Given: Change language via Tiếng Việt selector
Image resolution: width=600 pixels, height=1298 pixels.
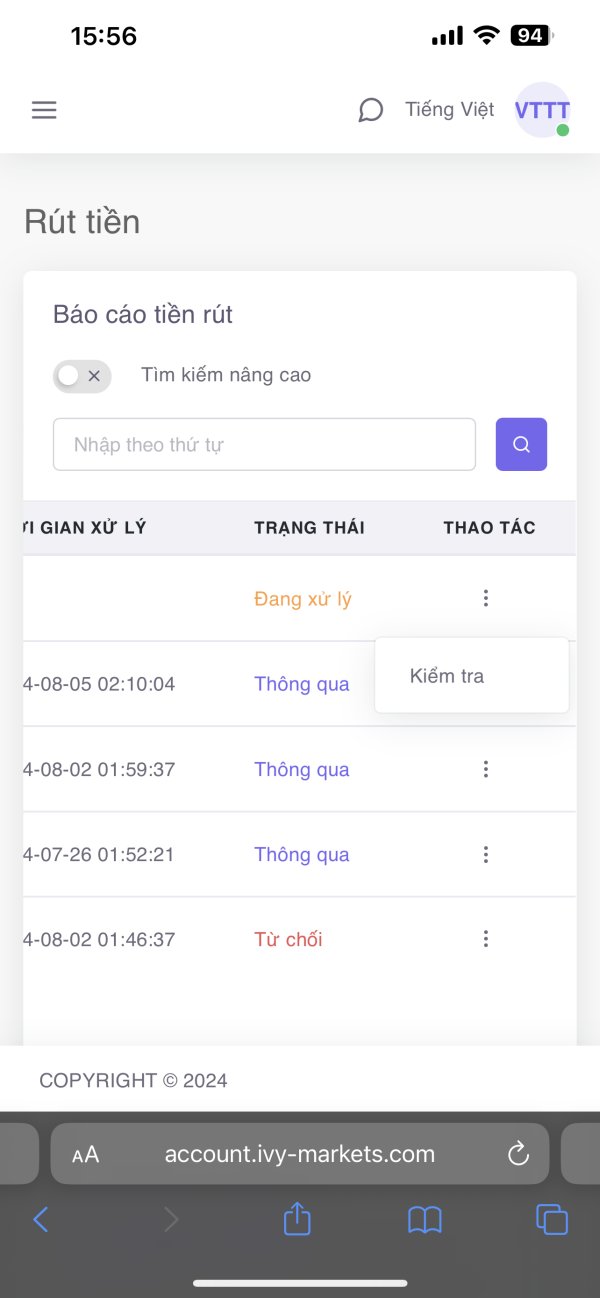Looking at the screenshot, I should [449, 110].
